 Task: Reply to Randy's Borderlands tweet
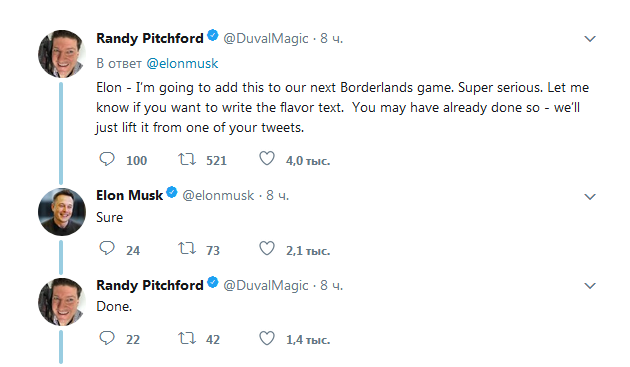[107, 159]
